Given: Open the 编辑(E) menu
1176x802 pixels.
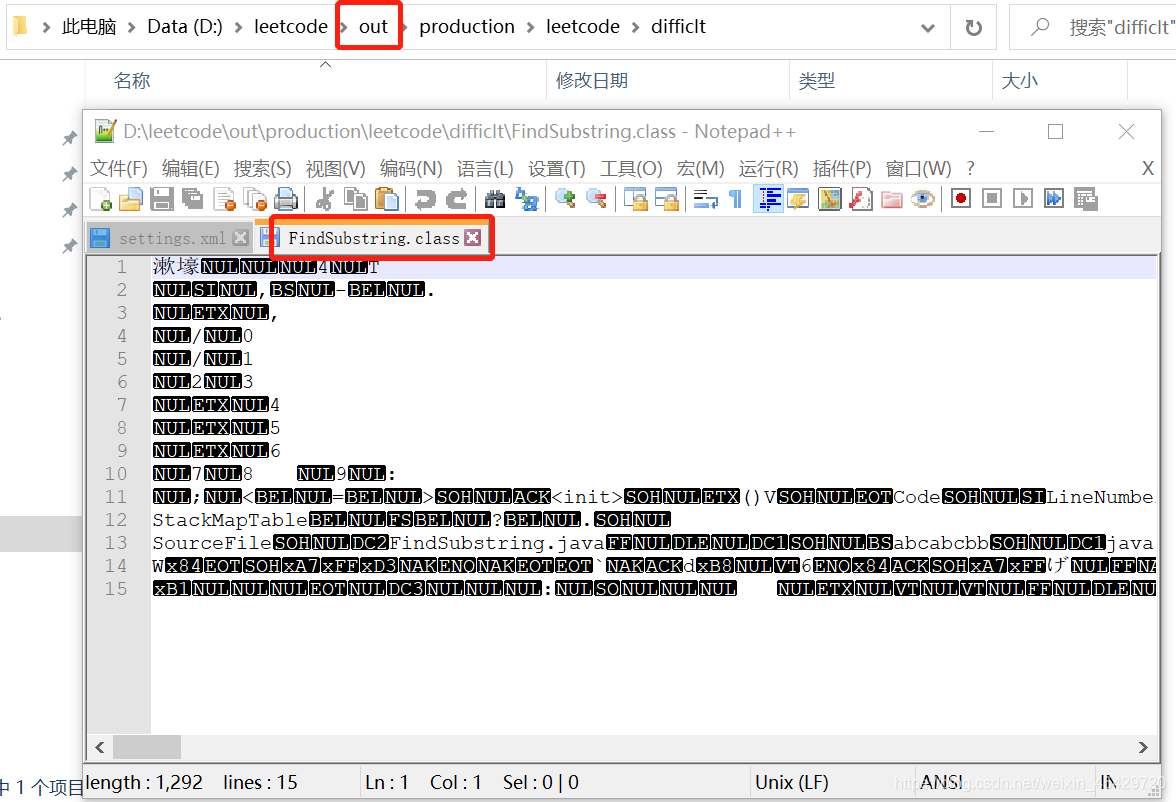Looking at the screenshot, I should (x=190, y=168).
